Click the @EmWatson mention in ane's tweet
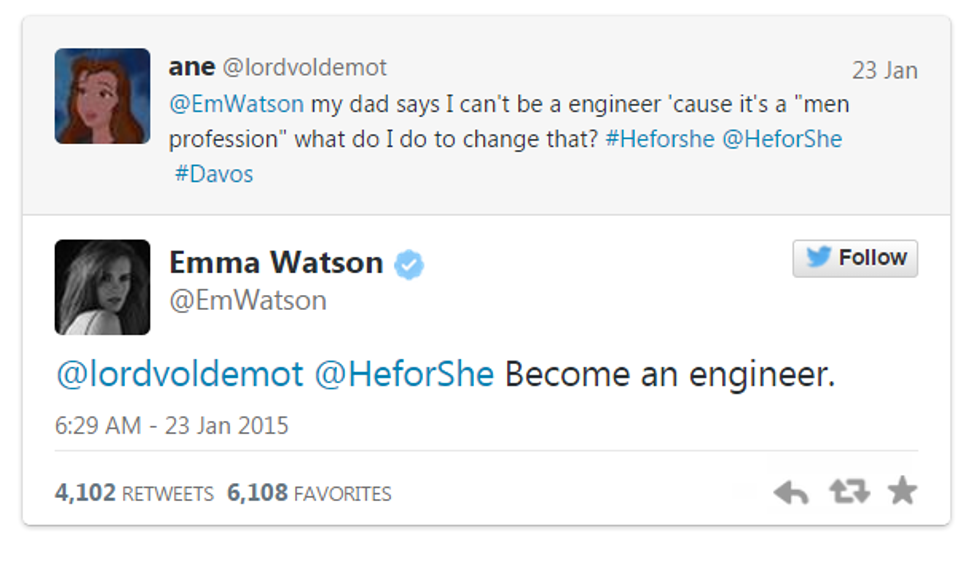 click(236, 104)
